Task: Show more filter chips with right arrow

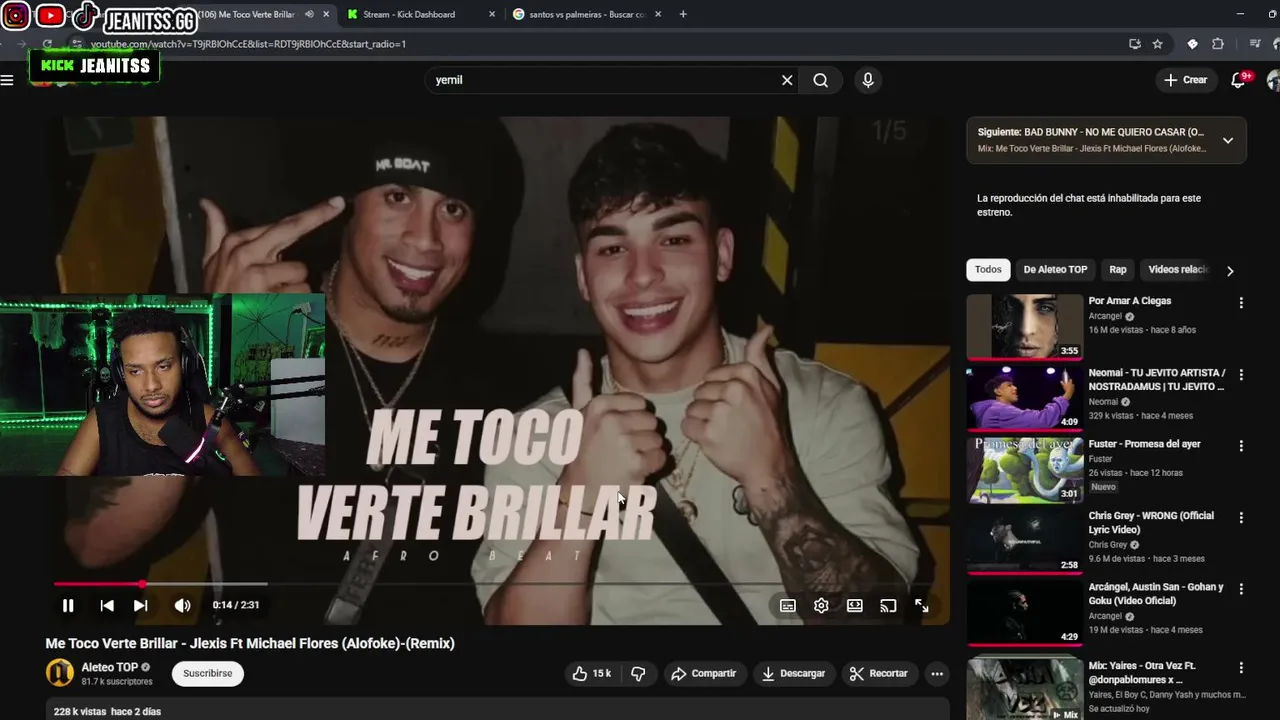Action: point(1230,270)
